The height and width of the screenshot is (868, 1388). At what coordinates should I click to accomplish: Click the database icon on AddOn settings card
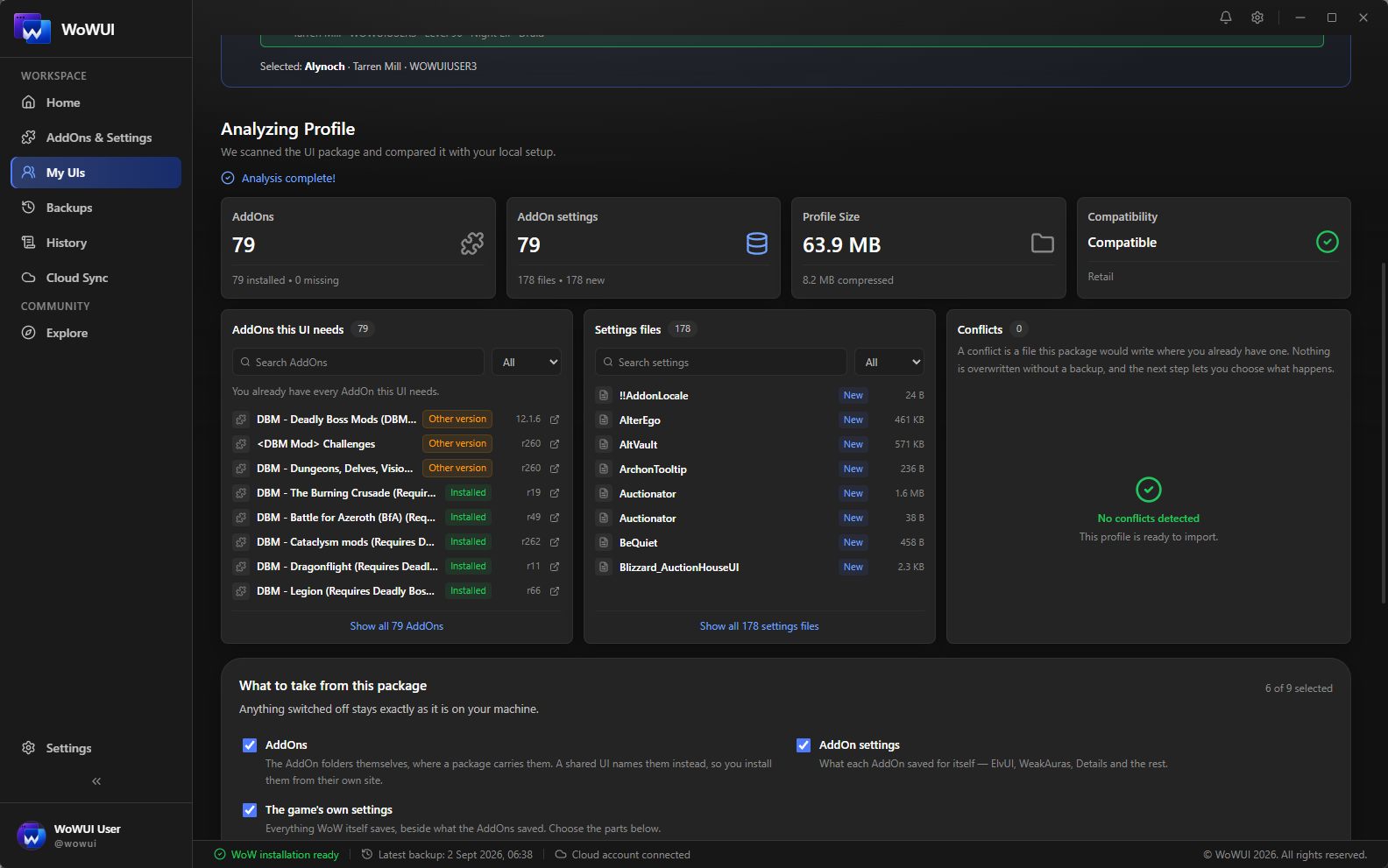tap(757, 243)
